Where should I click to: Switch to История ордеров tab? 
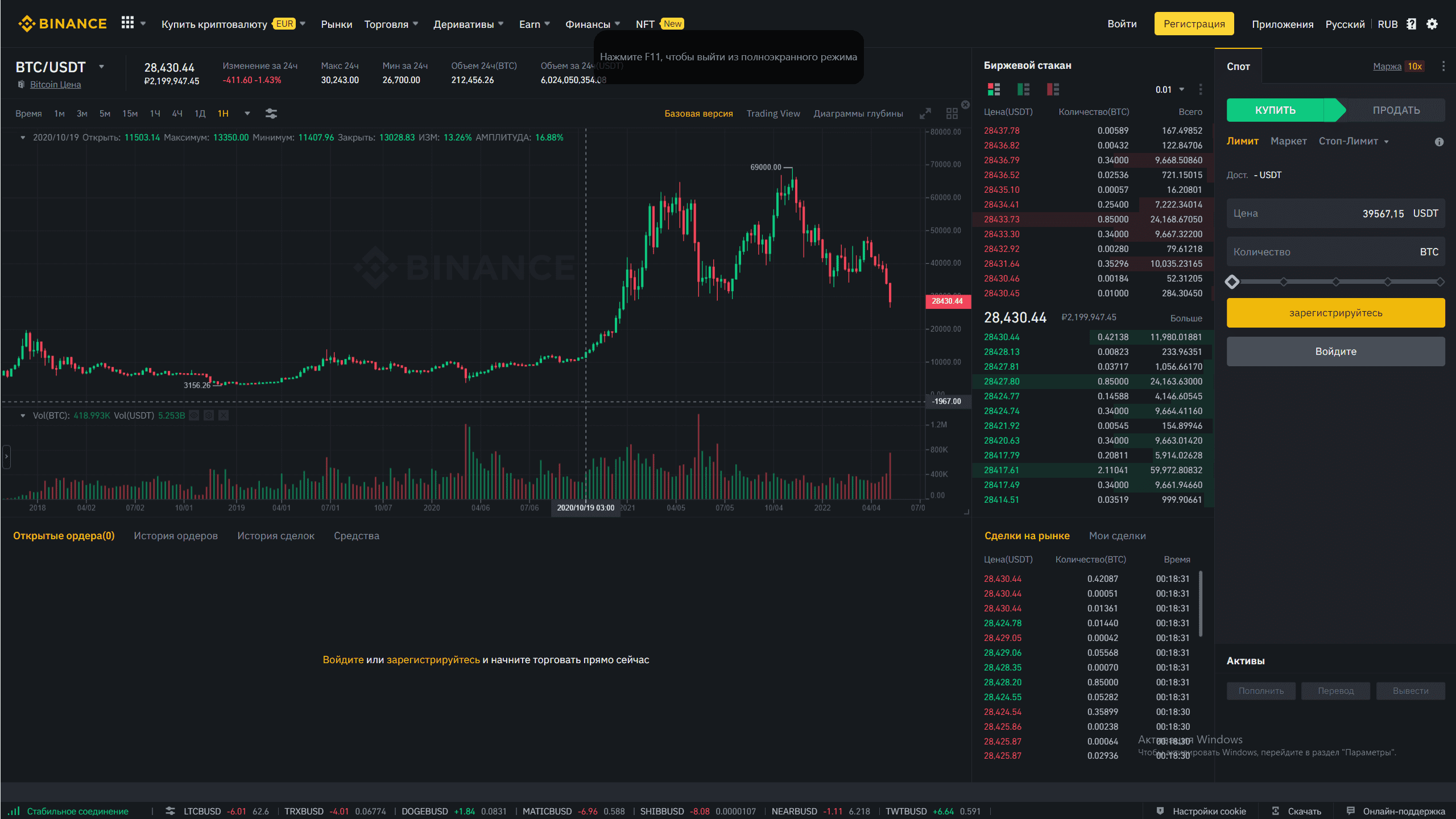click(176, 536)
